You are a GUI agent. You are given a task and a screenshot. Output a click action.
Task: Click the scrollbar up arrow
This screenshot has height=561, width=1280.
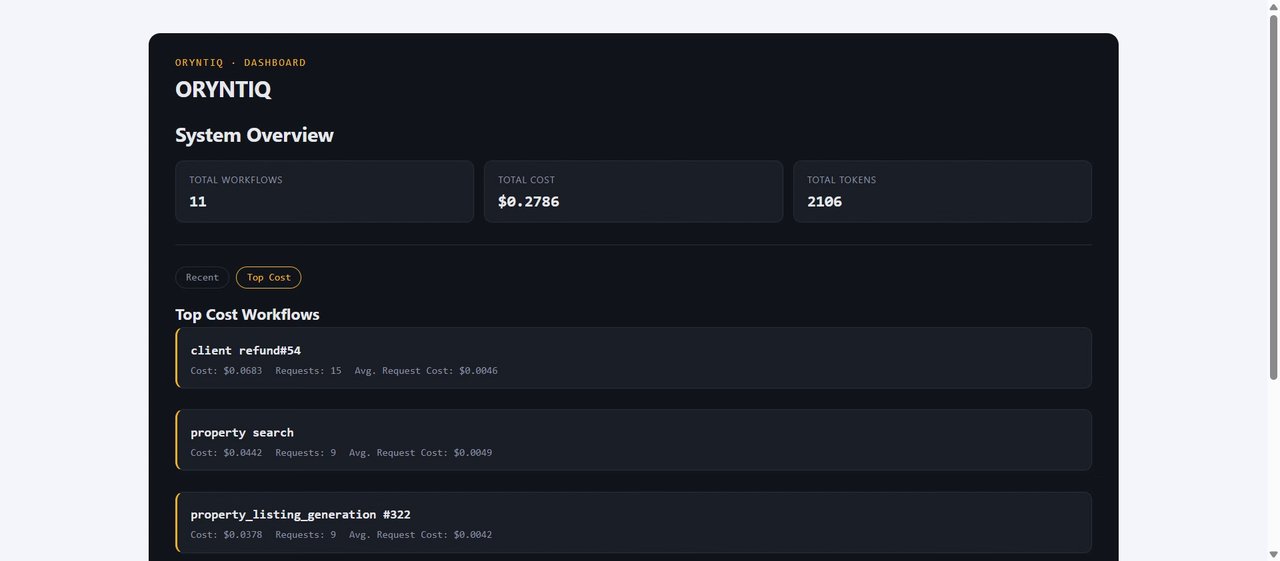pos(1273,7)
